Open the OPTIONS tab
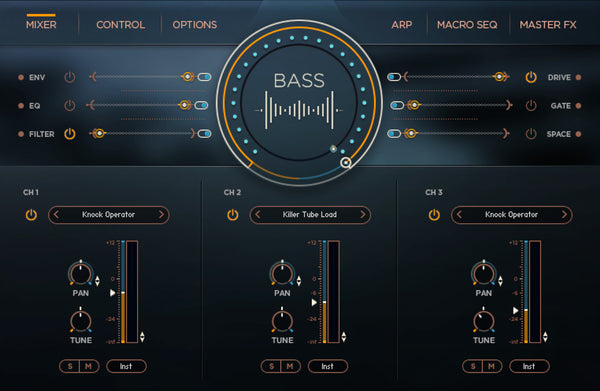 pyautogui.click(x=195, y=25)
